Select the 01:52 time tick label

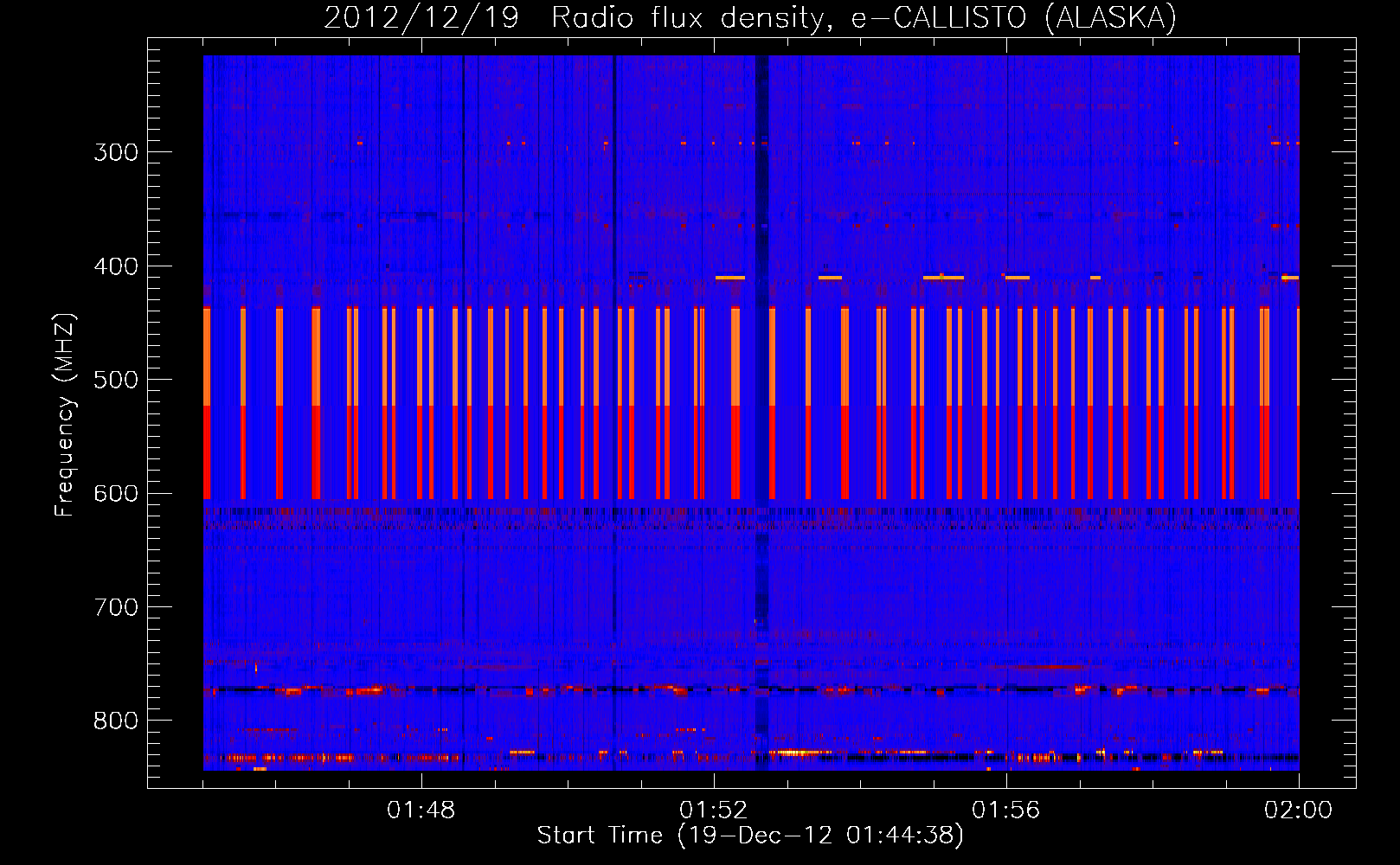coord(713,811)
